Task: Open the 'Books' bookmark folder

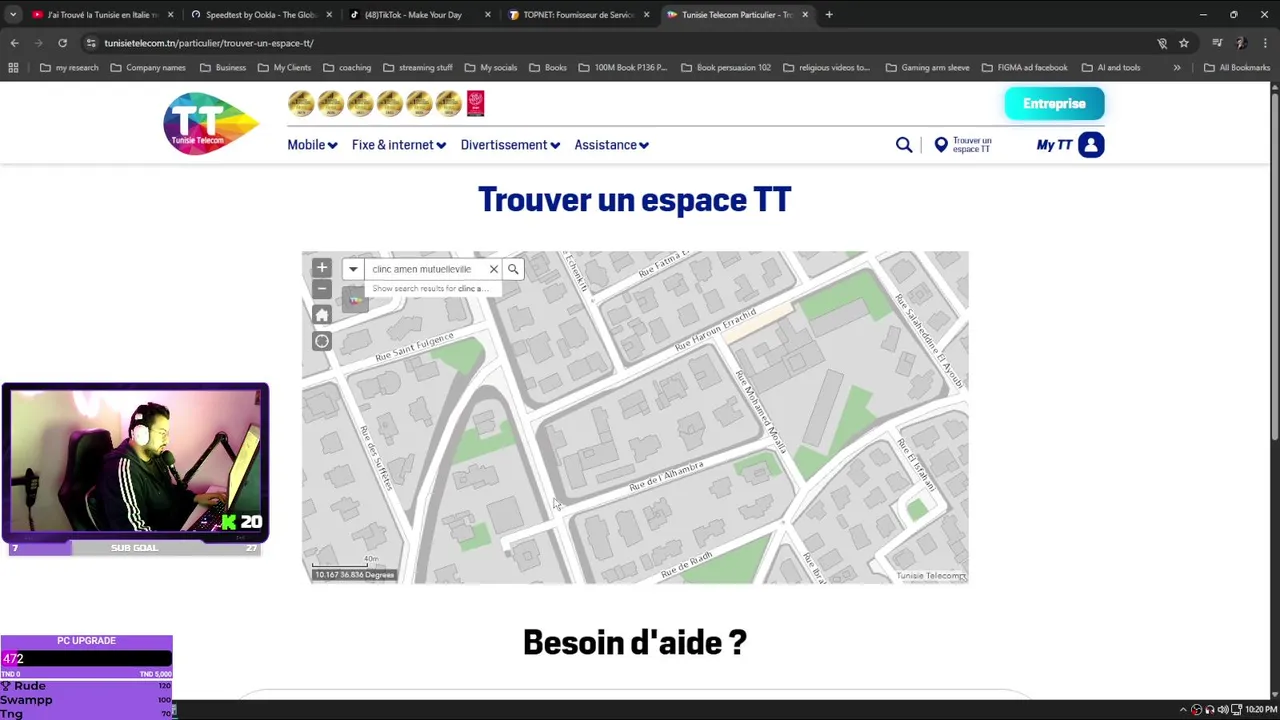Action: [x=548, y=68]
